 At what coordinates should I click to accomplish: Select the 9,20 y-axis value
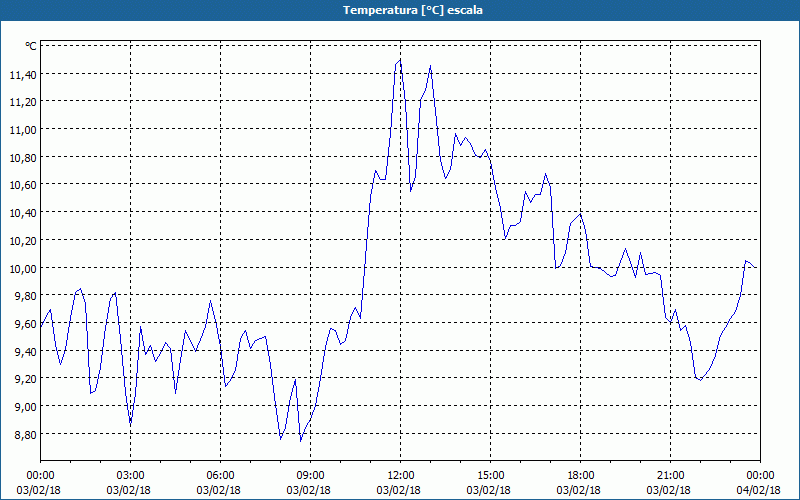[26, 379]
